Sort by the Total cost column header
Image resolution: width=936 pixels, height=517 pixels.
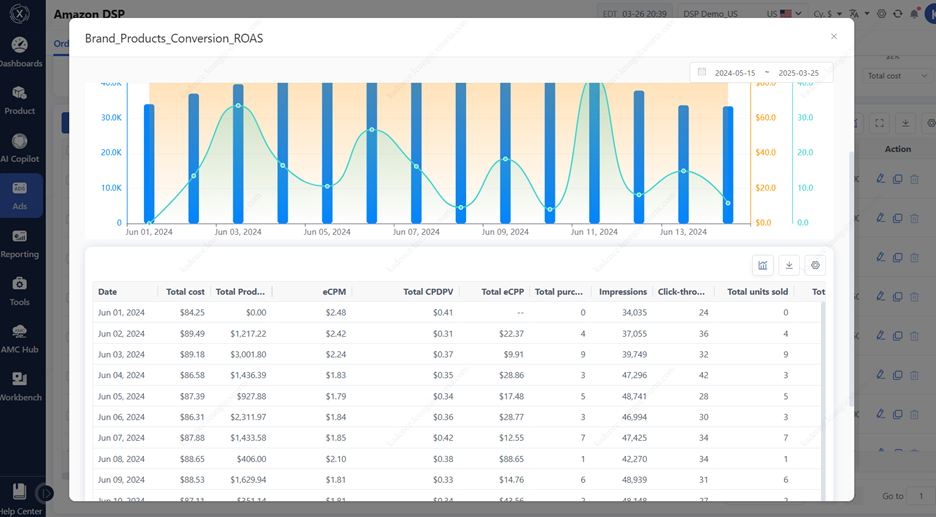coord(185,292)
